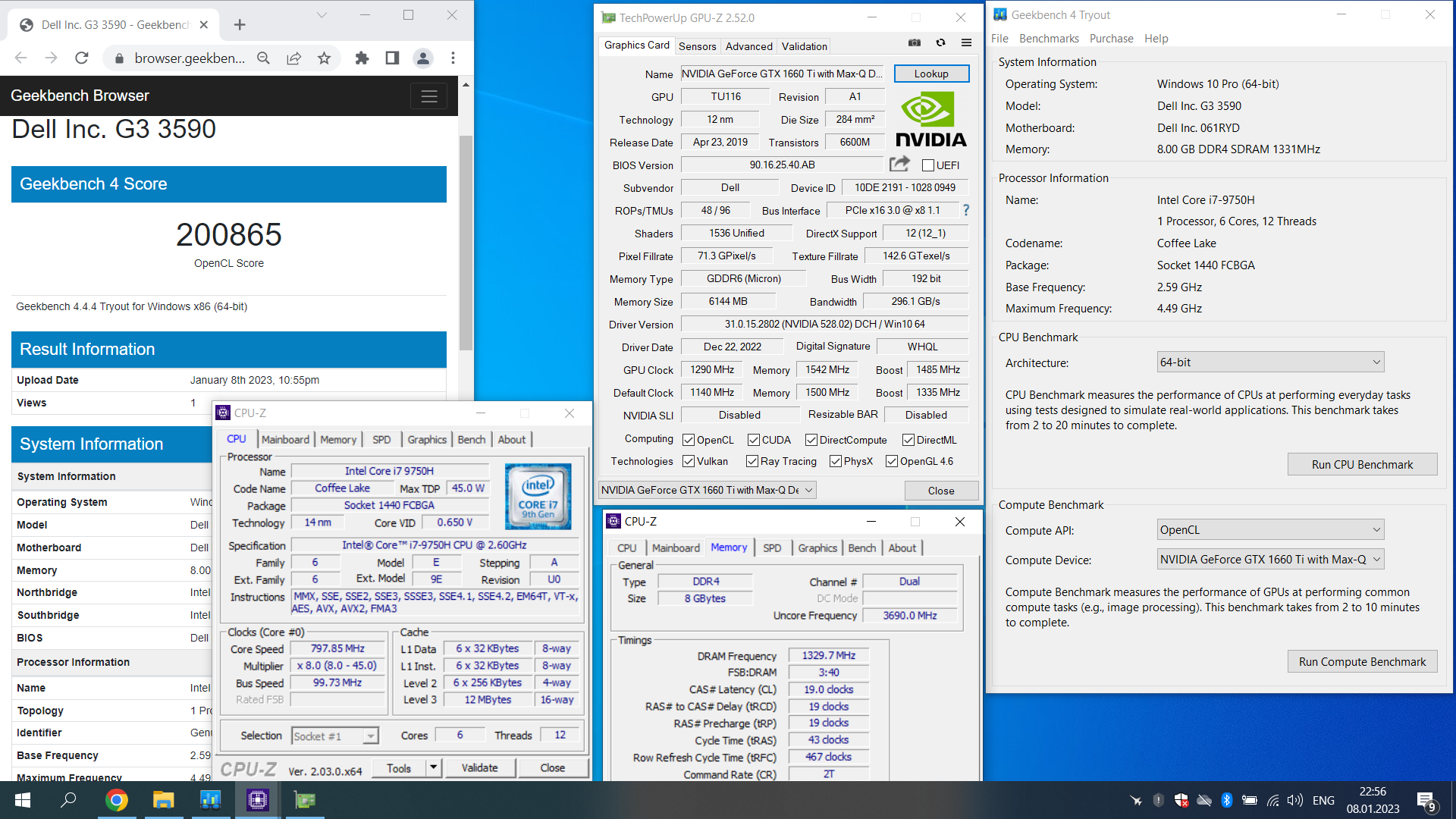Screen dimensions: 1456x819
Task: Open CPU-Z Socket #1 selection dropdown
Action: tap(334, 736)
